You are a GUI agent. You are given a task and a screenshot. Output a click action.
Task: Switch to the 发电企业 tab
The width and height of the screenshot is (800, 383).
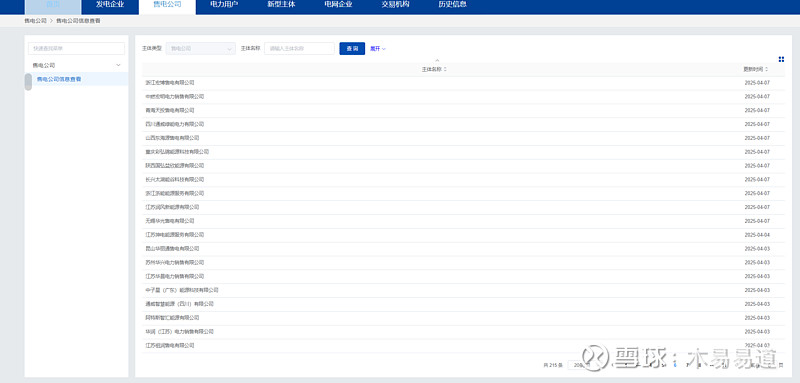pos(110,5)
